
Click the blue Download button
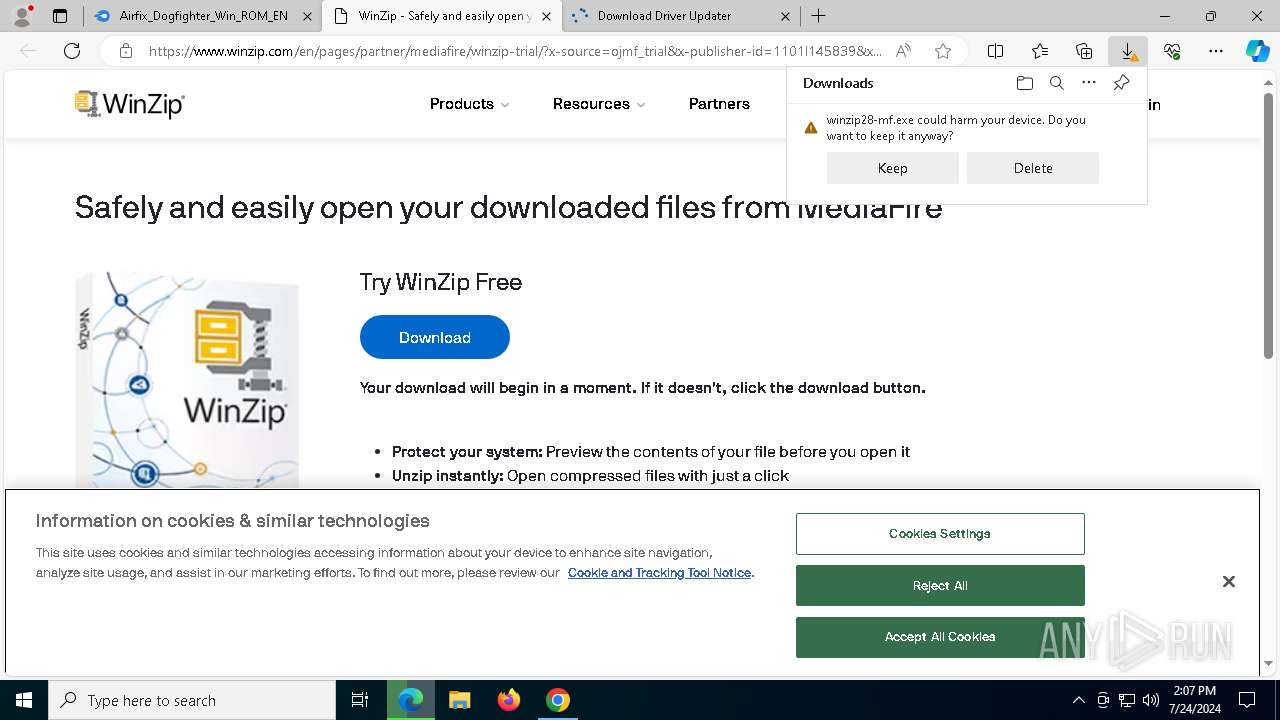(435, 337)
